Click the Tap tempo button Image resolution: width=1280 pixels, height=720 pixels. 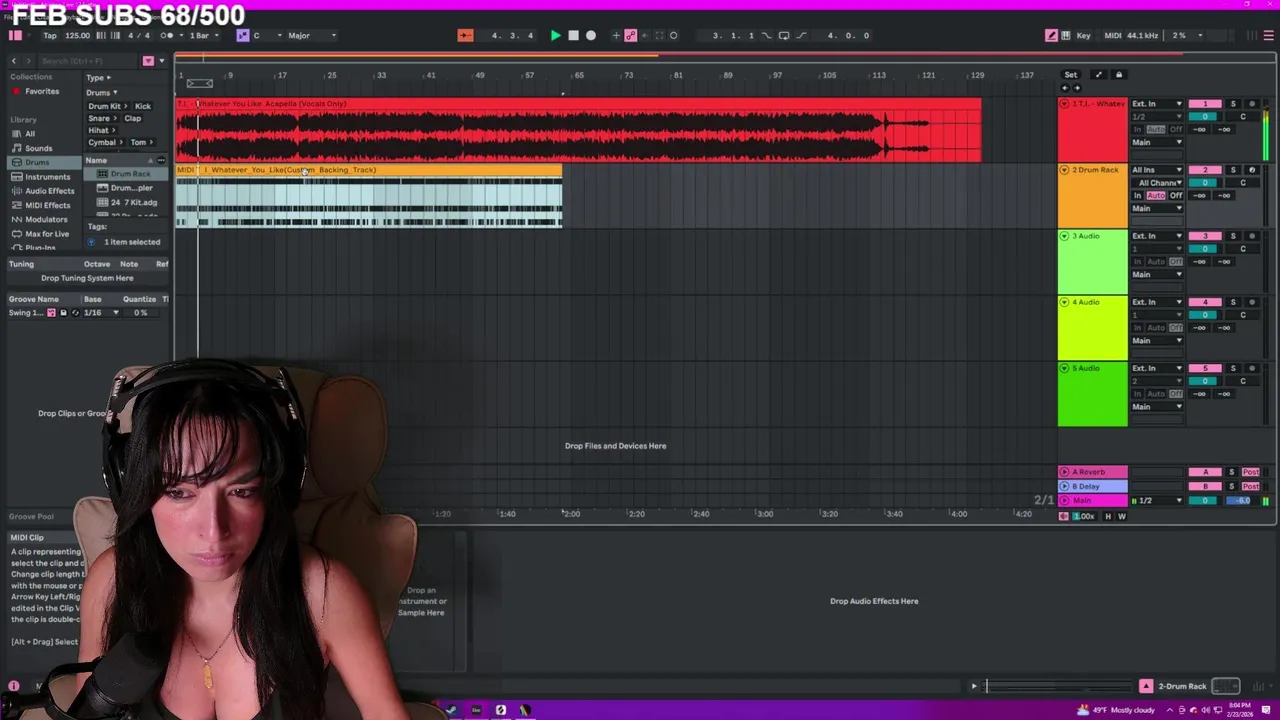click(x=49, y=36)
